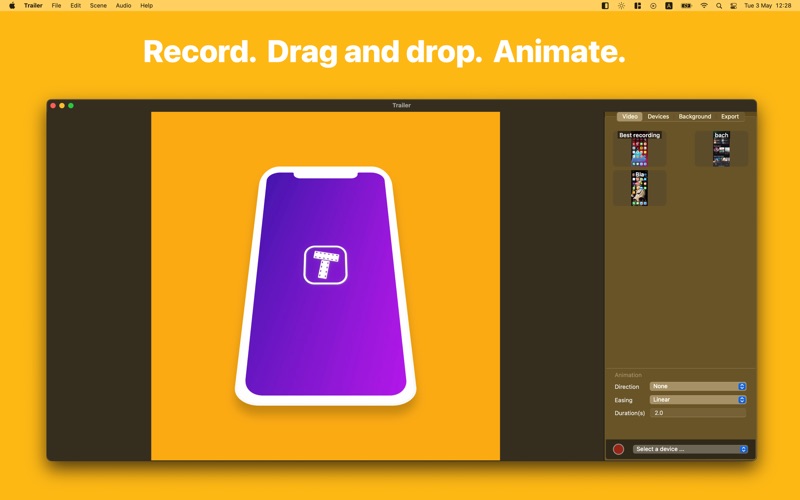Select the Bla video thumbnail
This screenshot has height=500, width=800.
click(639, 188)
